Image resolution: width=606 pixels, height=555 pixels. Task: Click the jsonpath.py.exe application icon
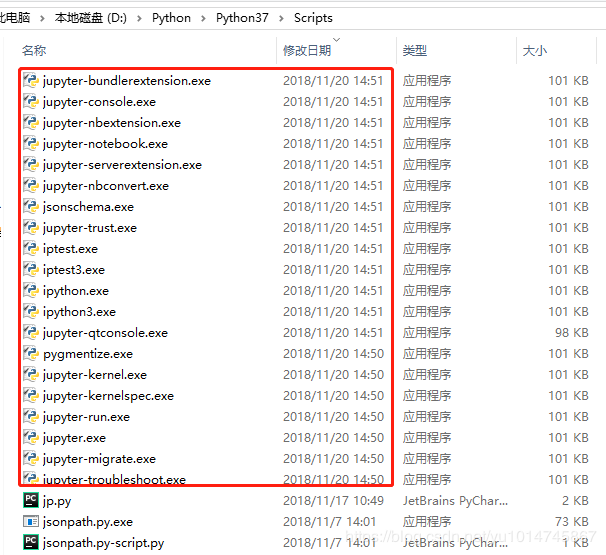31,521
